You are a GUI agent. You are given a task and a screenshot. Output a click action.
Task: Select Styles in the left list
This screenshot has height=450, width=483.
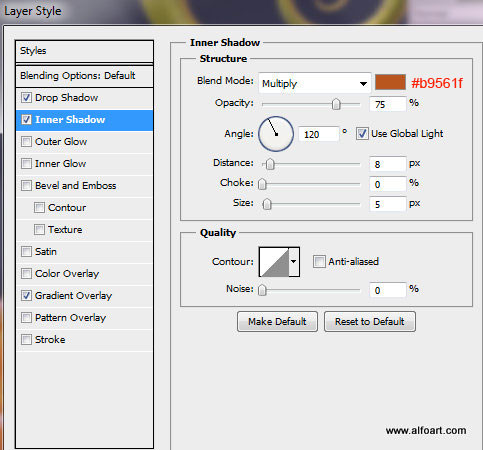(x=84, y=51)
